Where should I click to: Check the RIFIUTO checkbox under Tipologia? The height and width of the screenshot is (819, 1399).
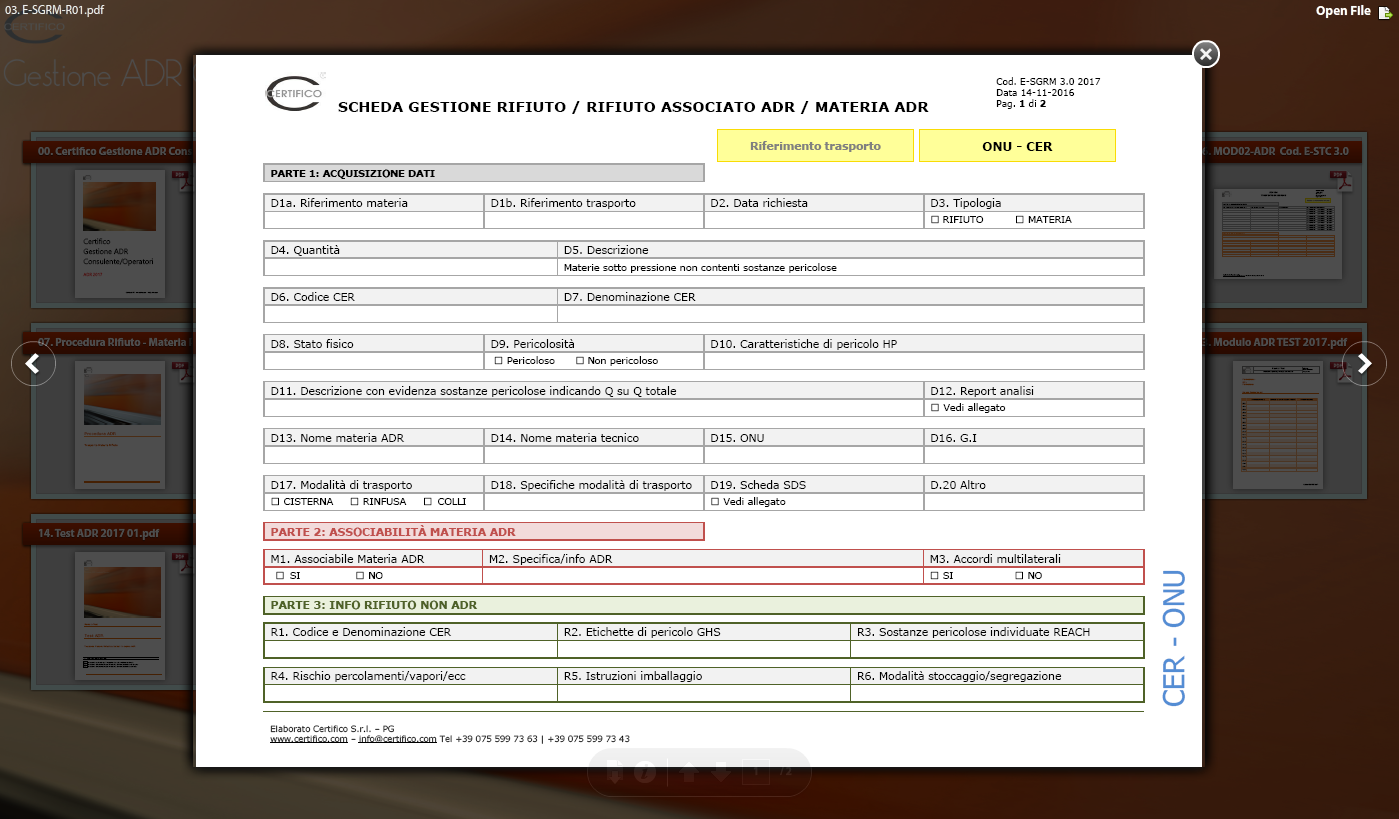(x=934, y=220)
